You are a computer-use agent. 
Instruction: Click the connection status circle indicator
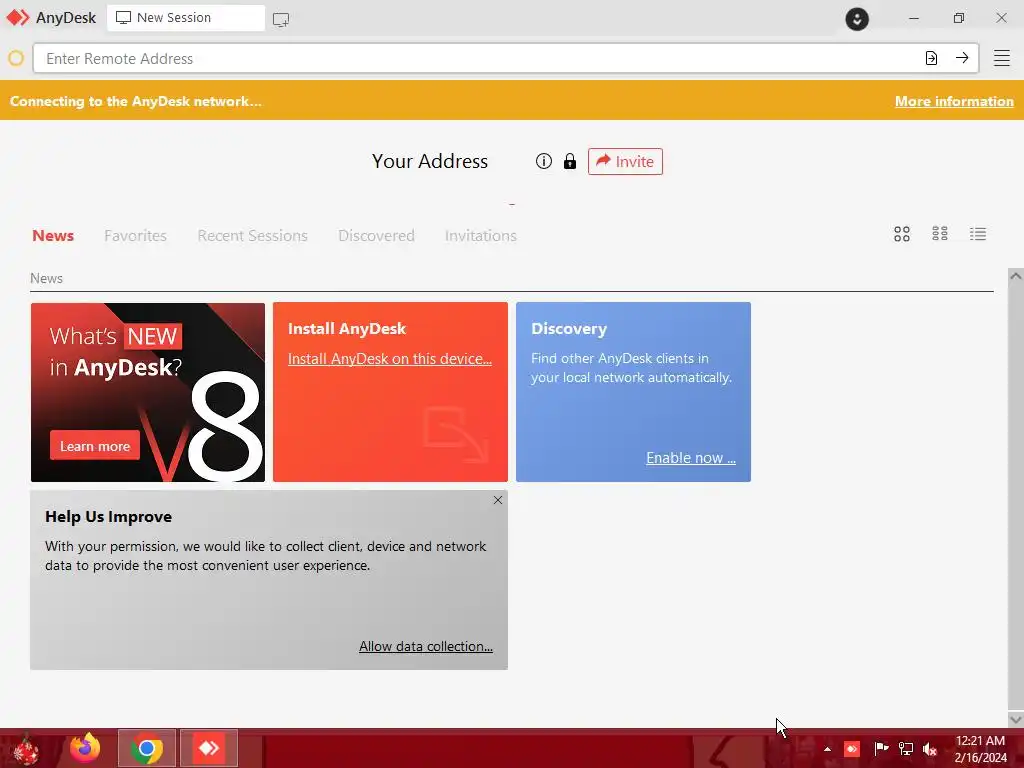16,58
